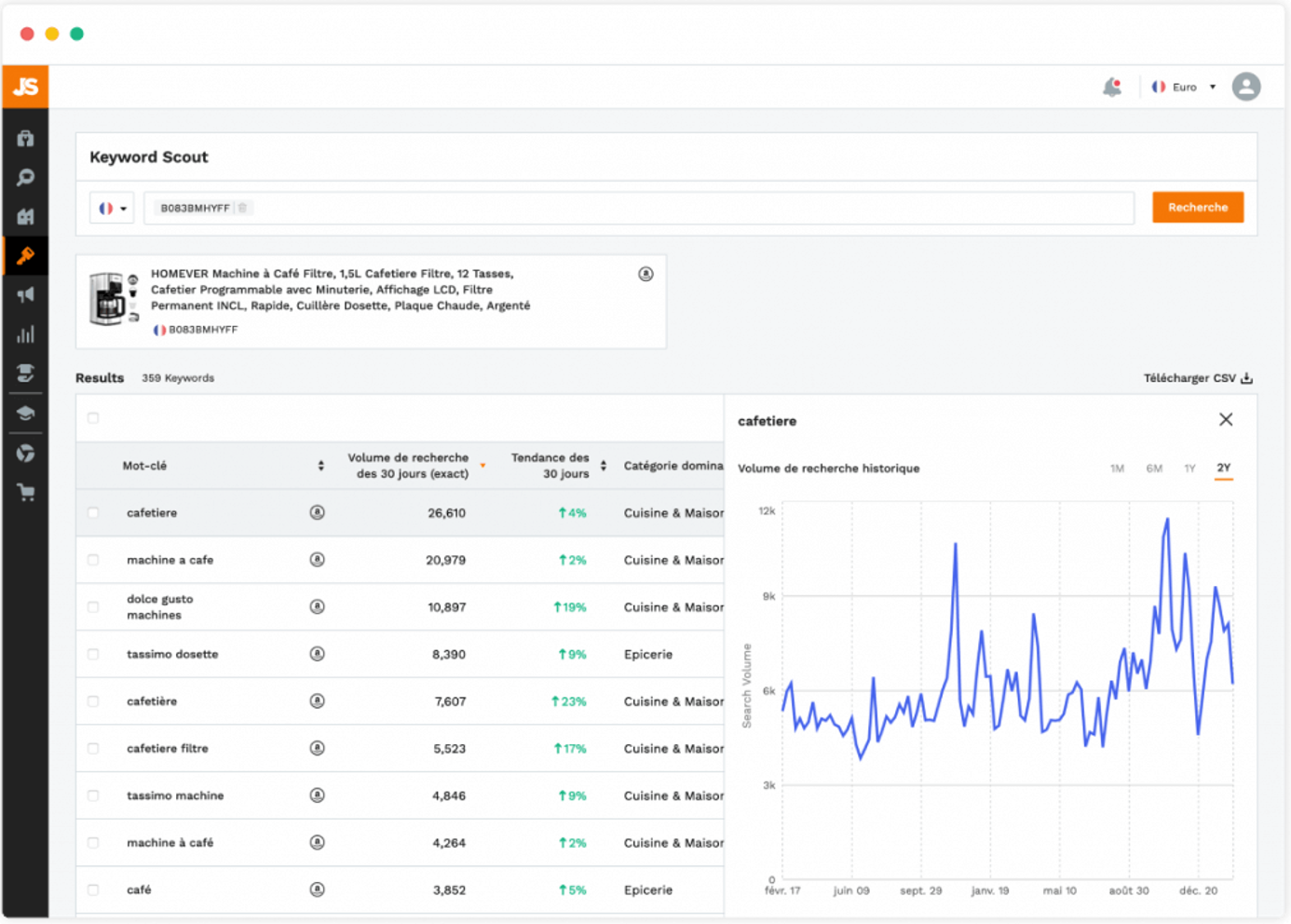Click Amazon icon in dolce gusto machines row
Viewport: 1291px width, 924px height.
pyautogui.click(x=317, y=606)
